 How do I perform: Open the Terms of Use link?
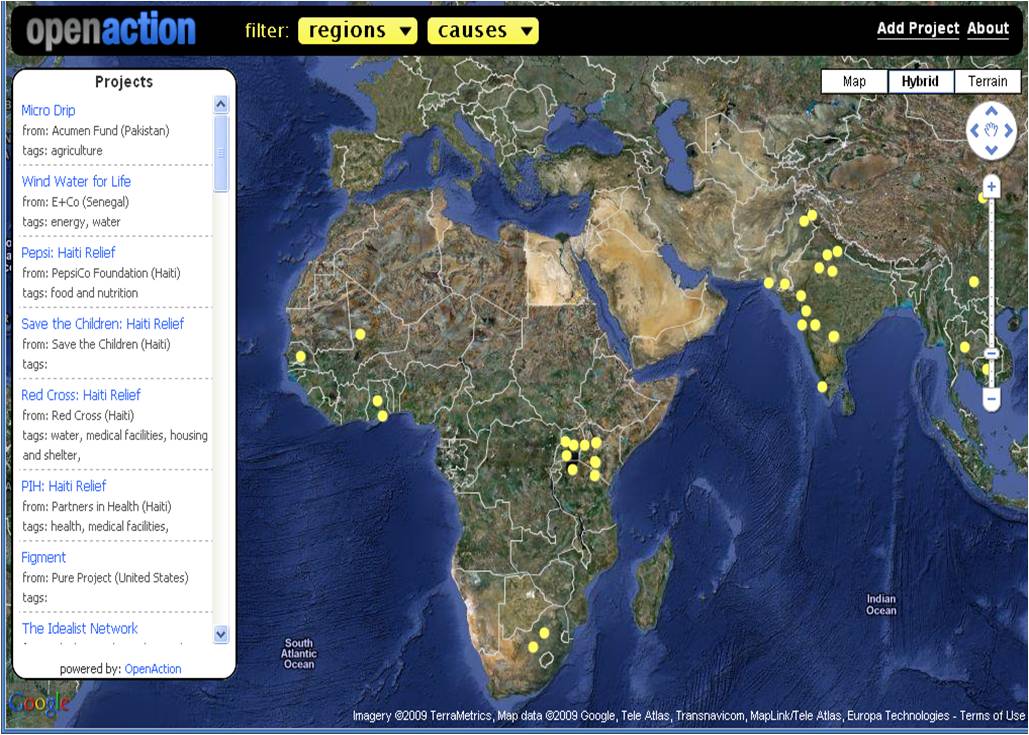click(992, 715)
